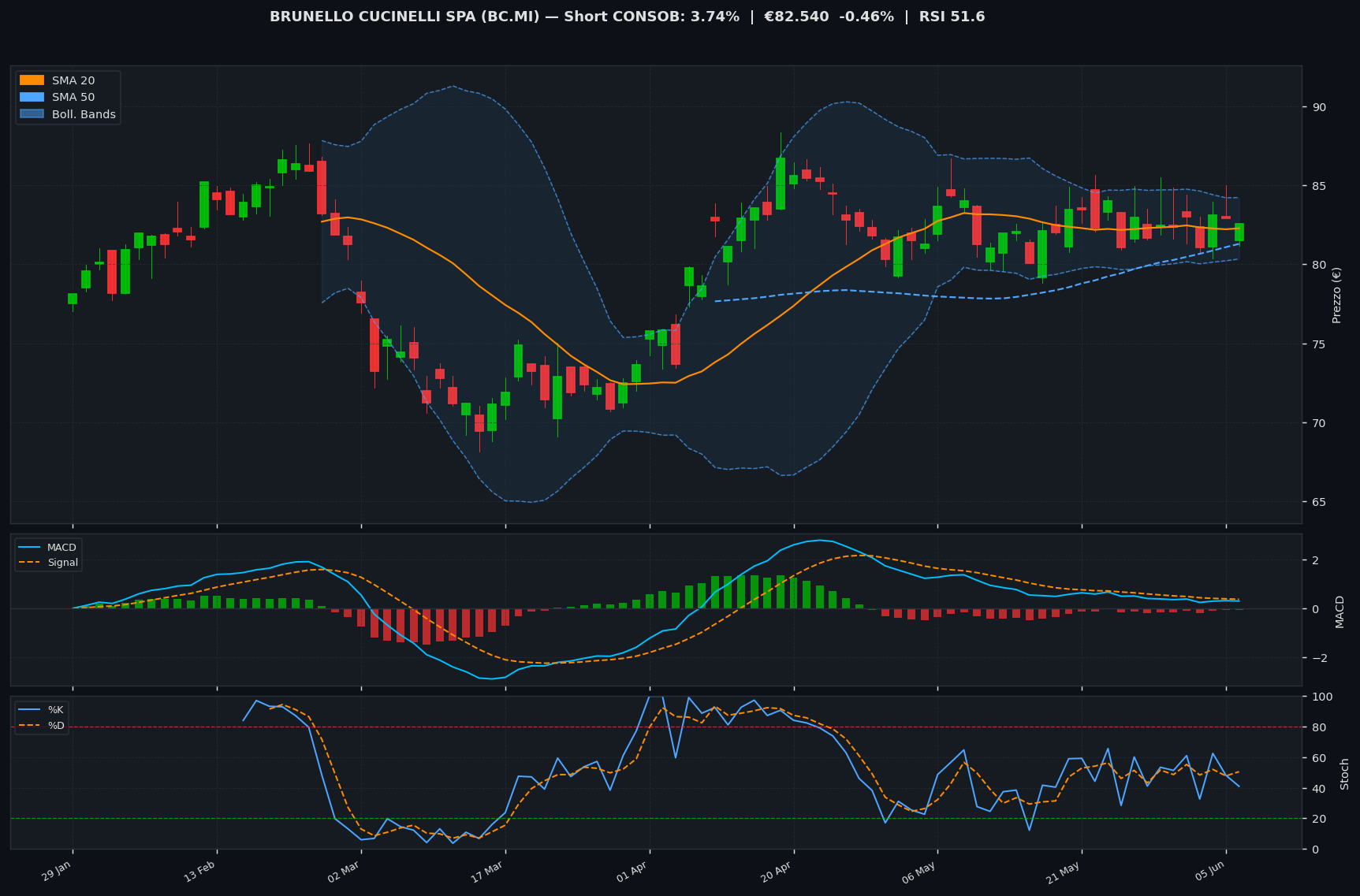Screen dimensions: 1360x896
Task: Click the vertical 'Stoch' axis label
Action: pos(1344,774)
